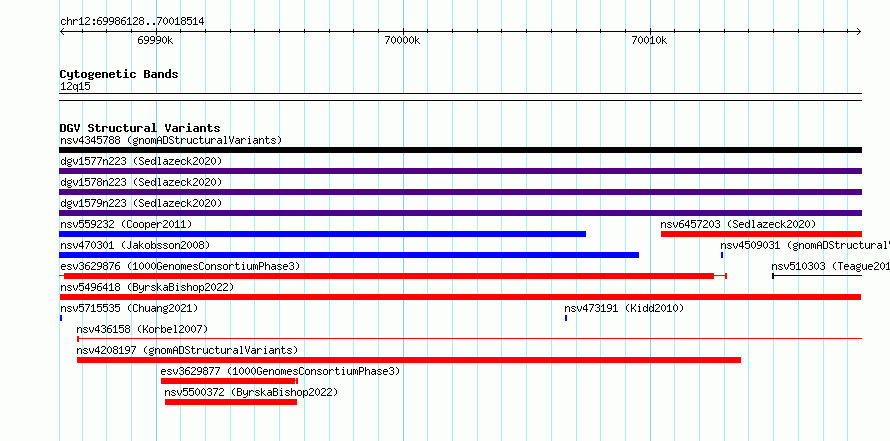Open the dgv1579n223 Sedlazeck2020 label
890x441 pixels.
pos(141,203)
